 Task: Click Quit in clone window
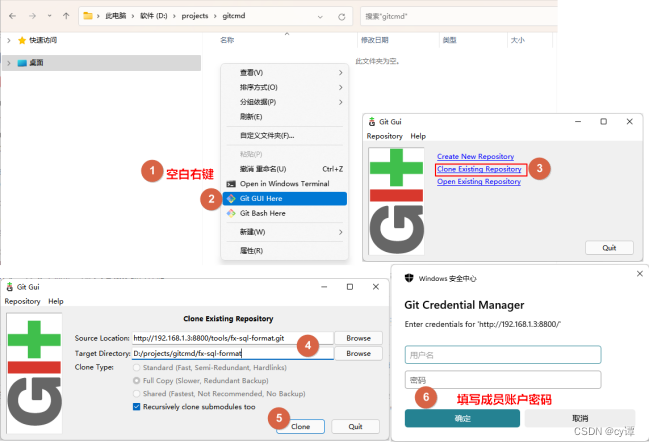pyautogui.click(x=355, y=427)
